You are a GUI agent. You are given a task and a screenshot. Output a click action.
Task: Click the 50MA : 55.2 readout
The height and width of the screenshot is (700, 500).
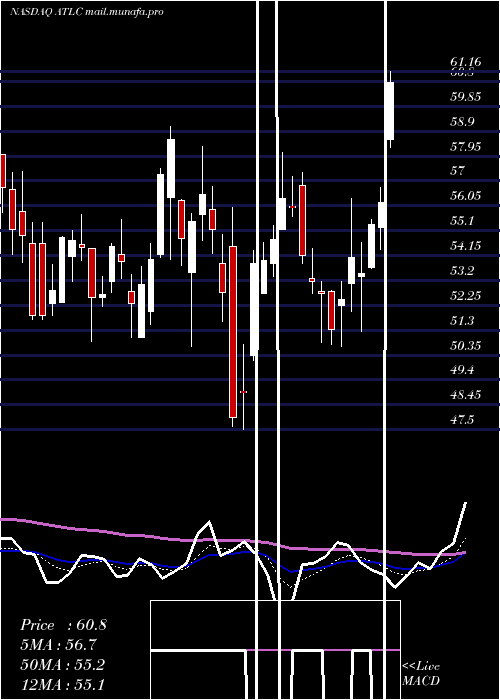(62, 665)
